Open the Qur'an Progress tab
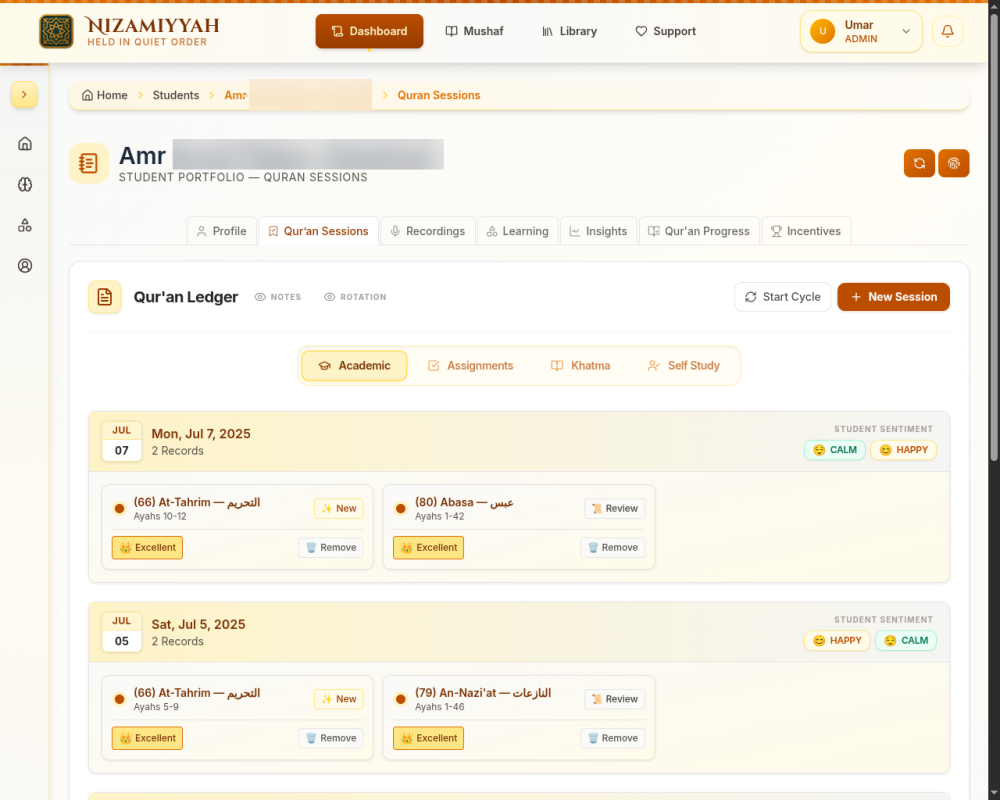 click(x=699, y=231)
